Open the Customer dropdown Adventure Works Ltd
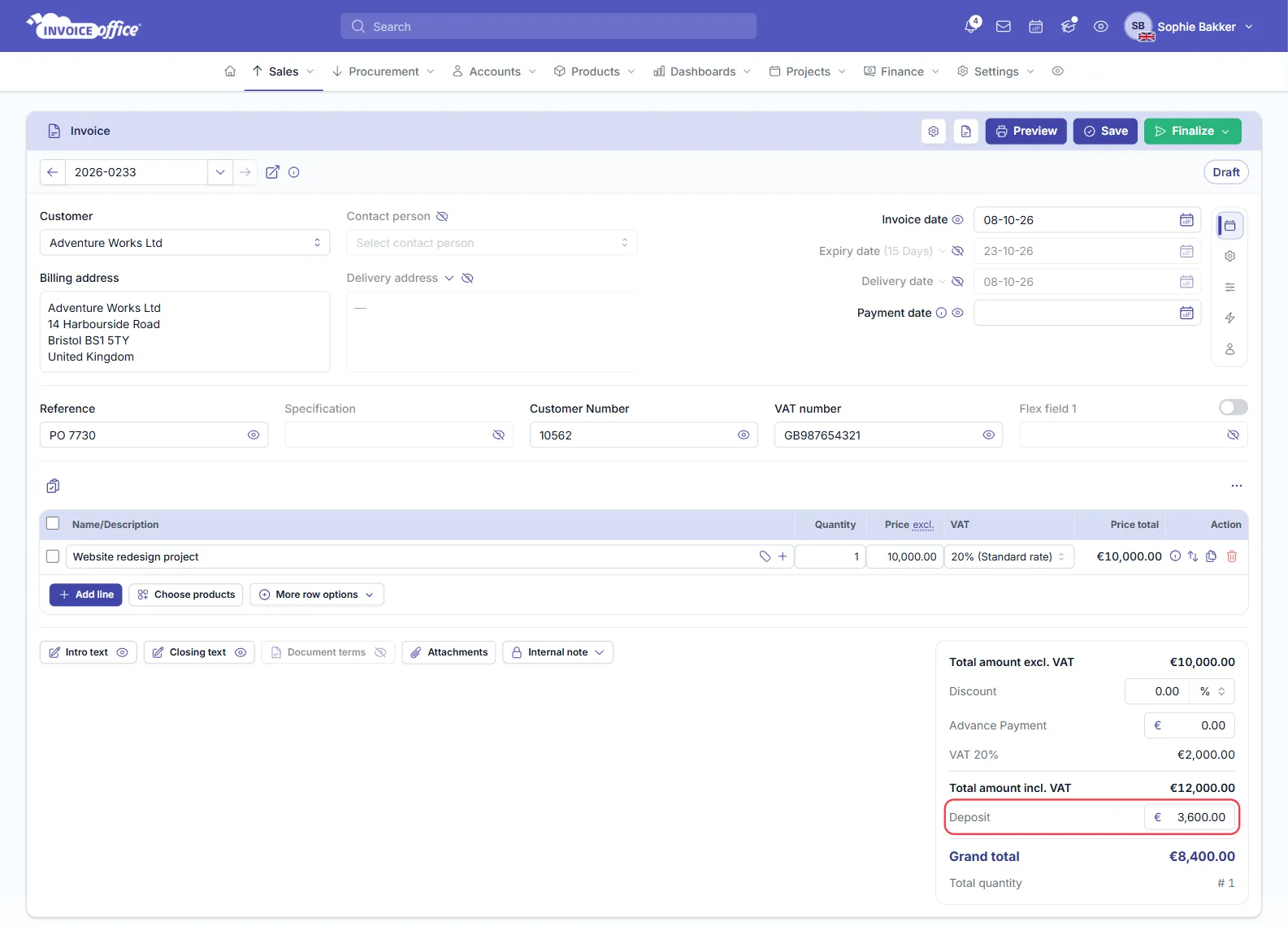Screen dimensions: 1288x926 tap(185, 243)
